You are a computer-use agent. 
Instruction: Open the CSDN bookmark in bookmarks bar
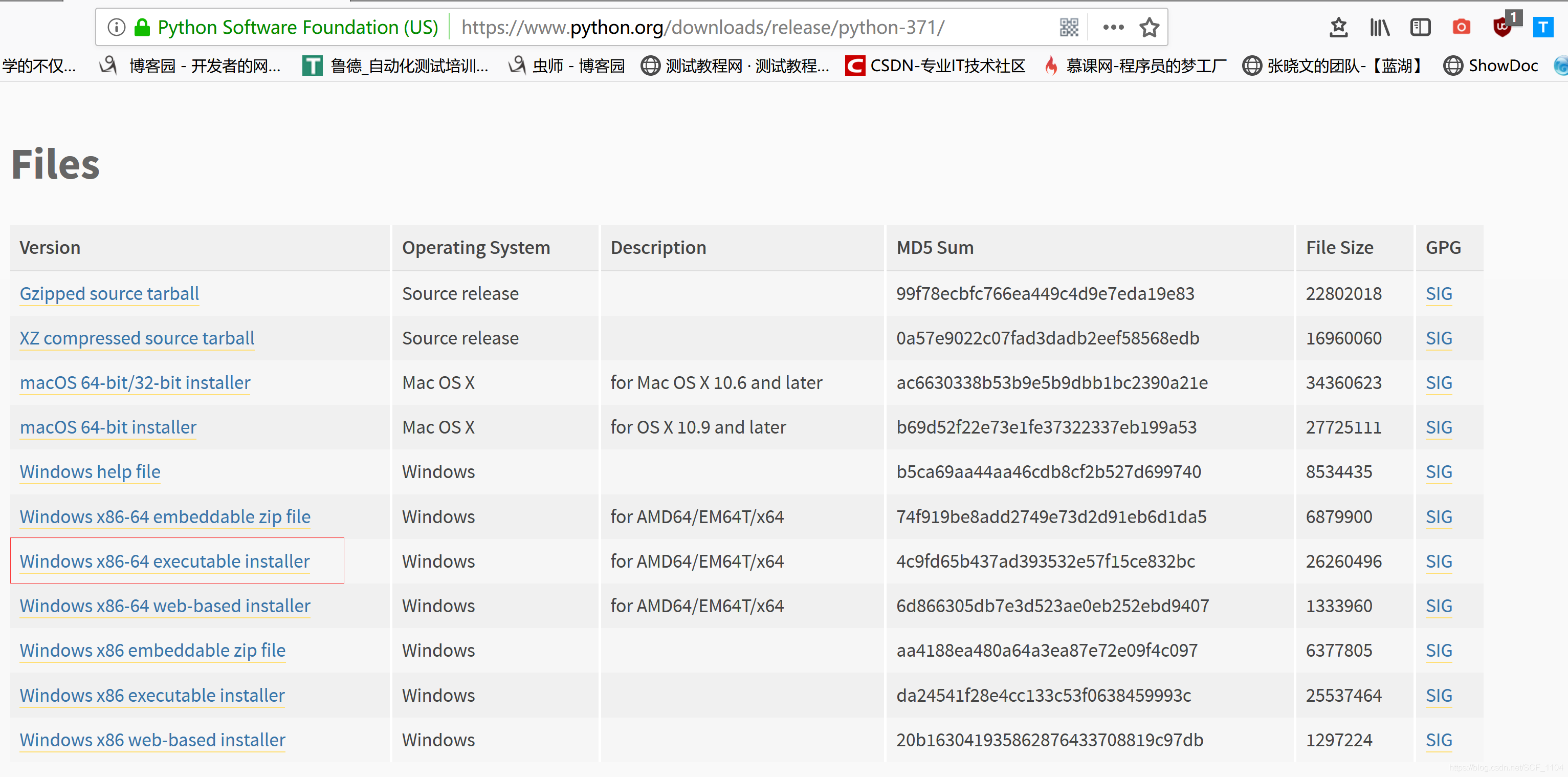(x=935, y=66)
